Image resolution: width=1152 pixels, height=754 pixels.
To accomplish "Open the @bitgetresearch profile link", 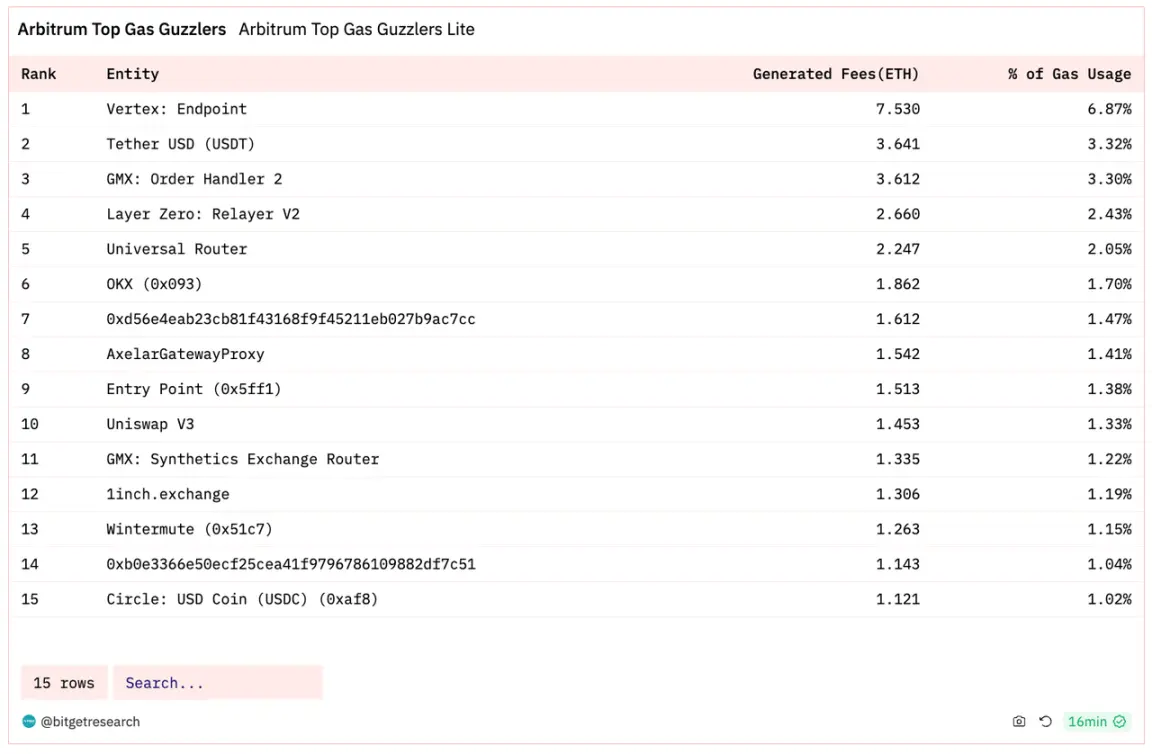I will (x=90, y=721).
